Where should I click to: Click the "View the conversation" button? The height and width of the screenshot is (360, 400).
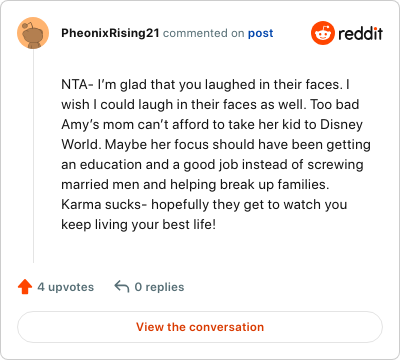[x=200, y=327]
